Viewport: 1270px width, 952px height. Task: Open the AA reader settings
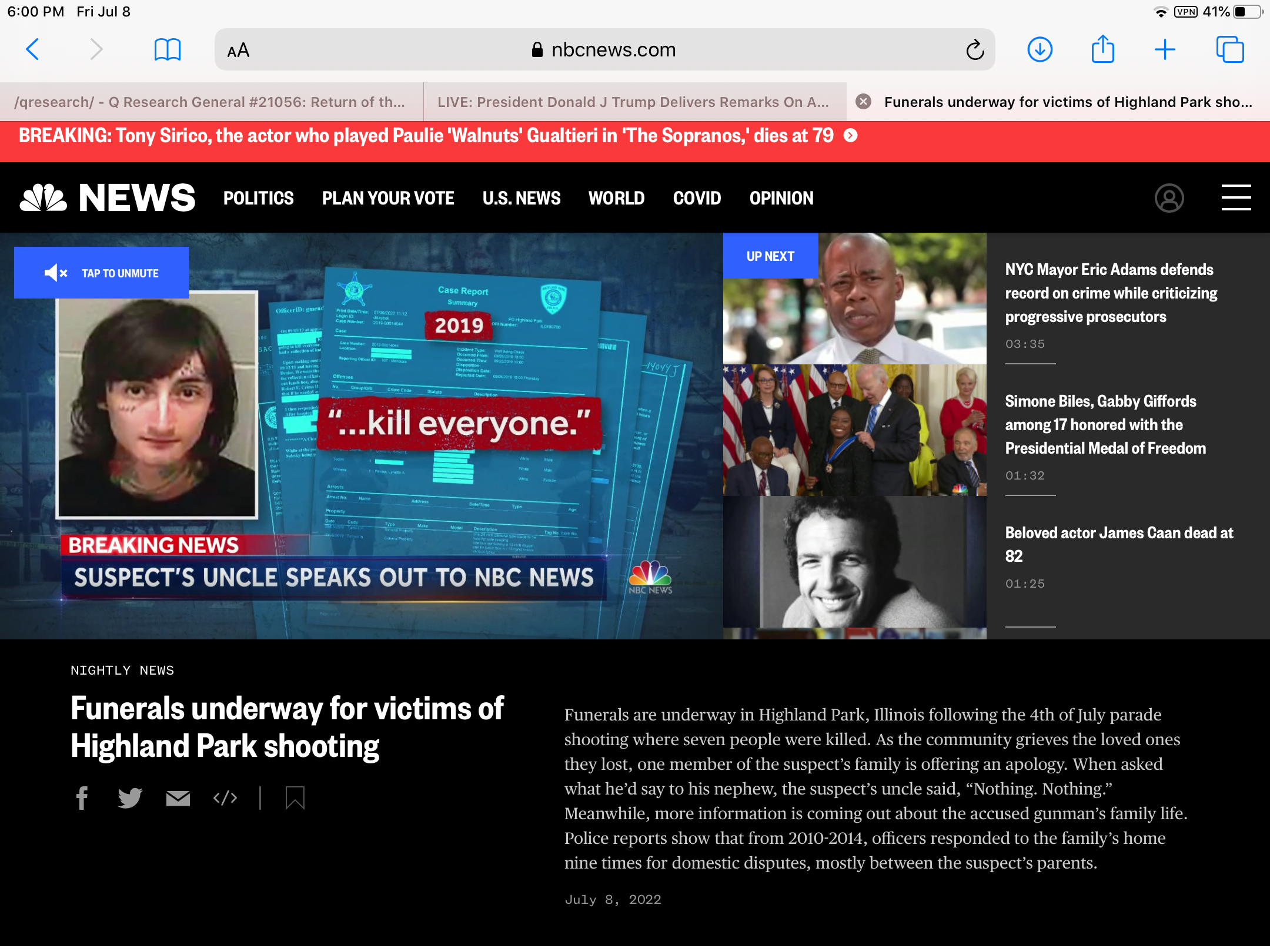[238, 51]
